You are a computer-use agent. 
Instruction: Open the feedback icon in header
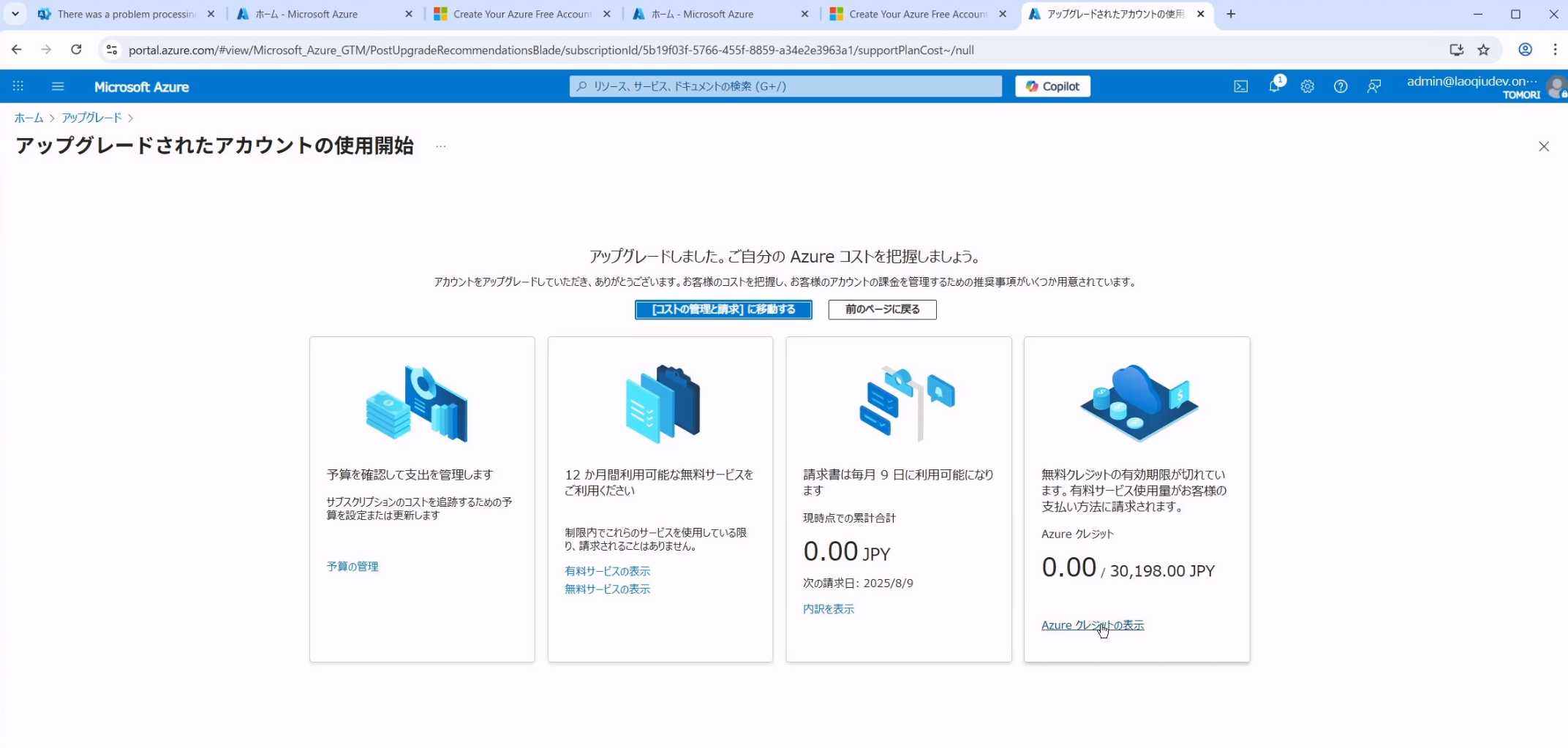[x=1373, y=86]
